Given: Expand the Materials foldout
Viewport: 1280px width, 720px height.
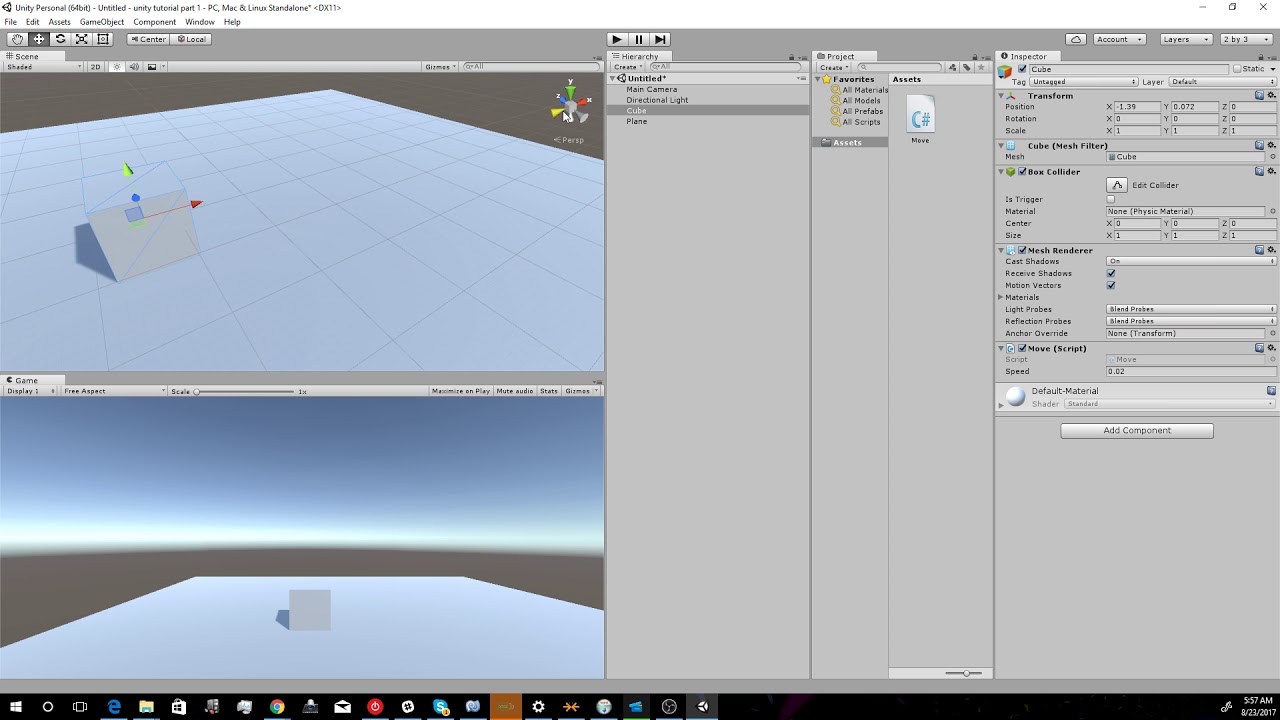Looking at the screenshot, I should (1001, 297).
